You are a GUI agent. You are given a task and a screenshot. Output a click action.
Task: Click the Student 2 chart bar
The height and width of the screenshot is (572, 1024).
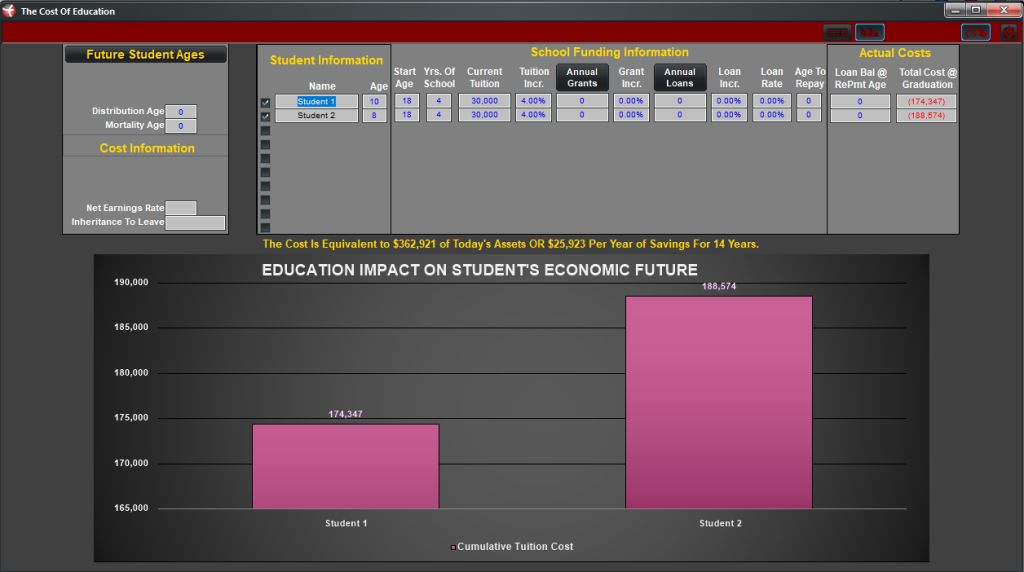[719, 402]
